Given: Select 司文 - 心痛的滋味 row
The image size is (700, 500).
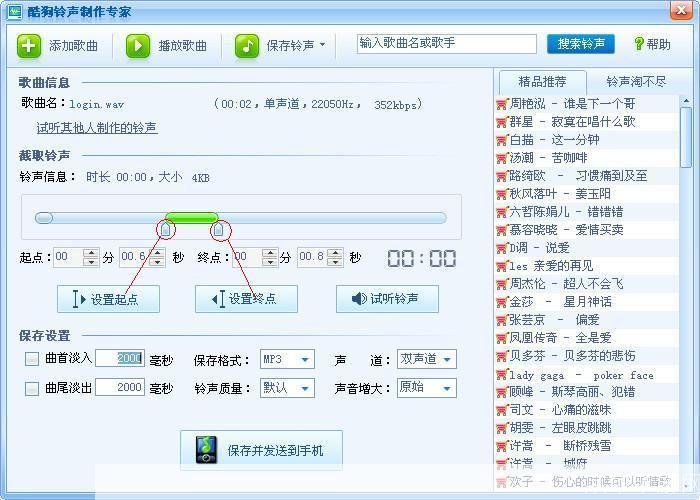Looking at the screenshot, I should tap(587, 410).
